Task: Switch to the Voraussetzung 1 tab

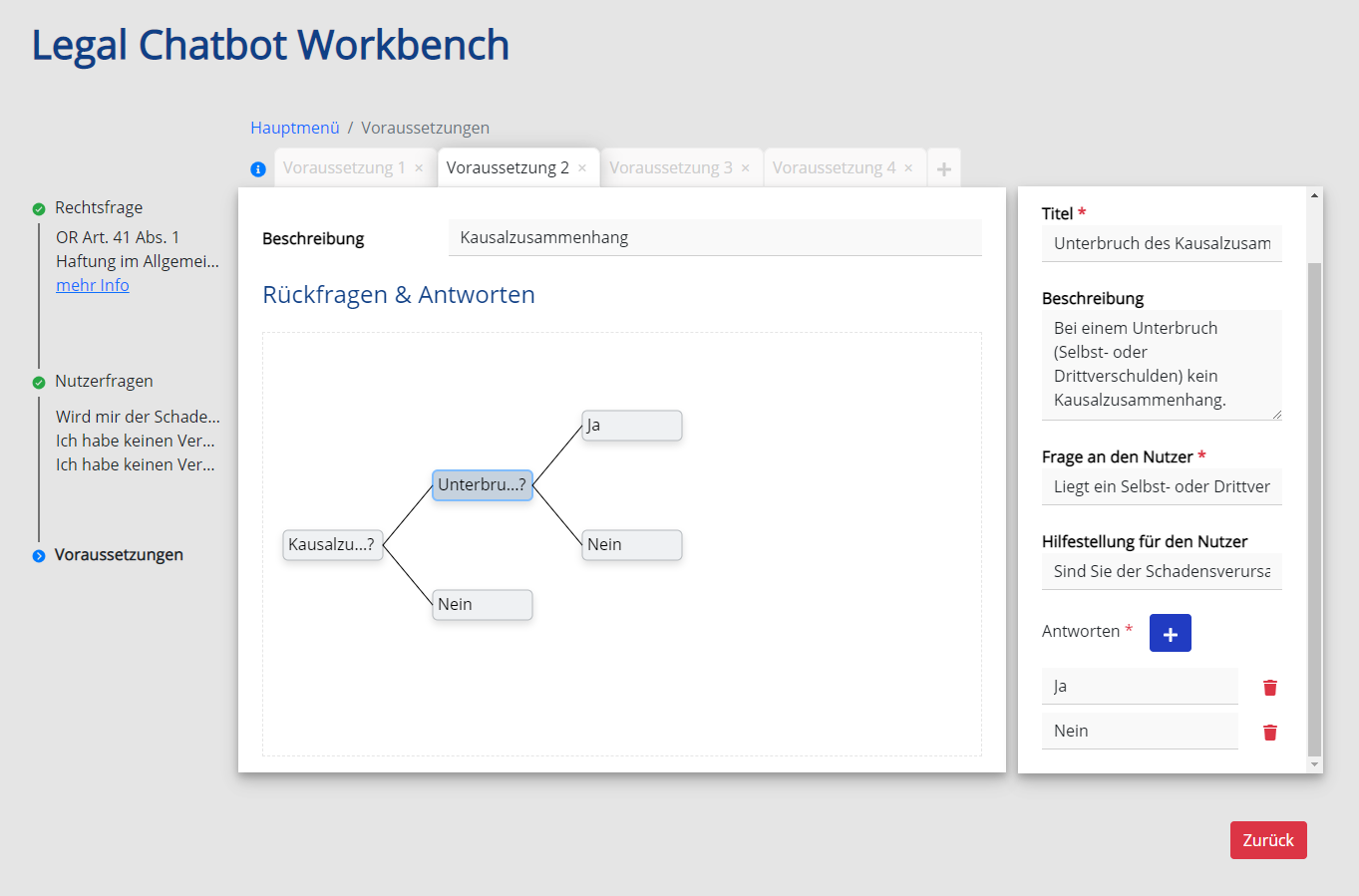Action: 344,167
